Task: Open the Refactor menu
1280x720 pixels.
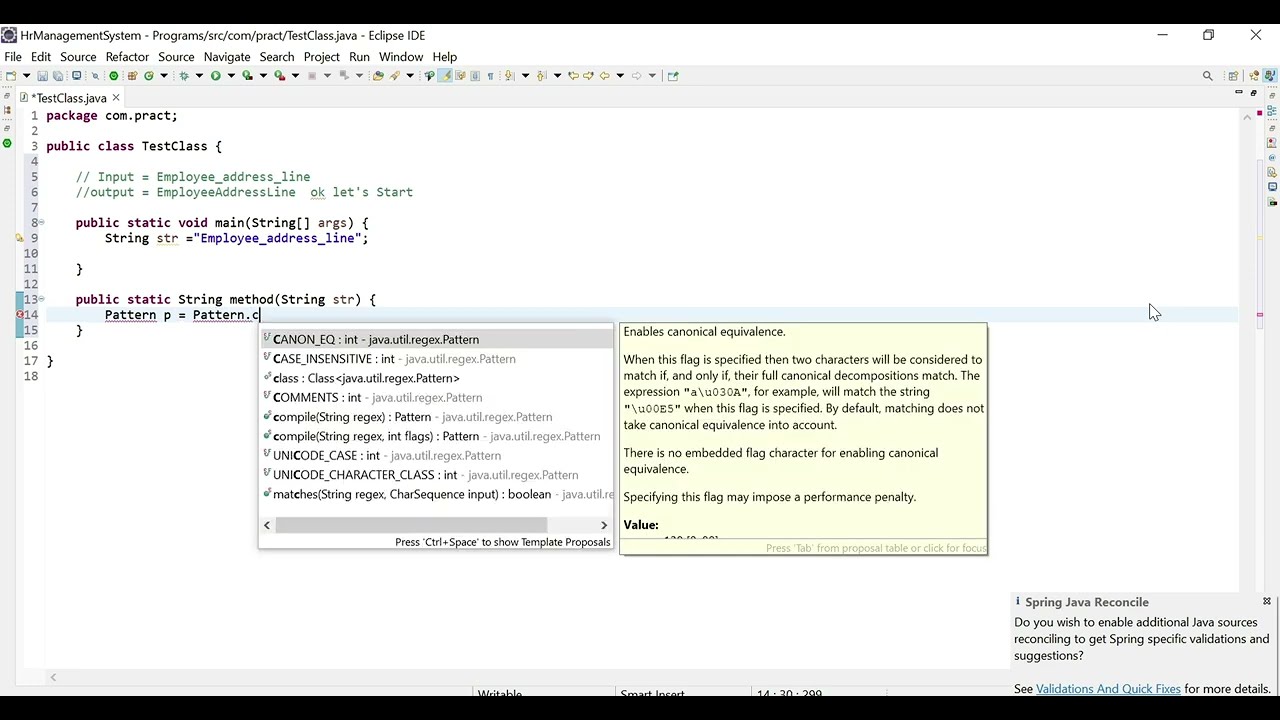Action: click(x=127, y=57)
